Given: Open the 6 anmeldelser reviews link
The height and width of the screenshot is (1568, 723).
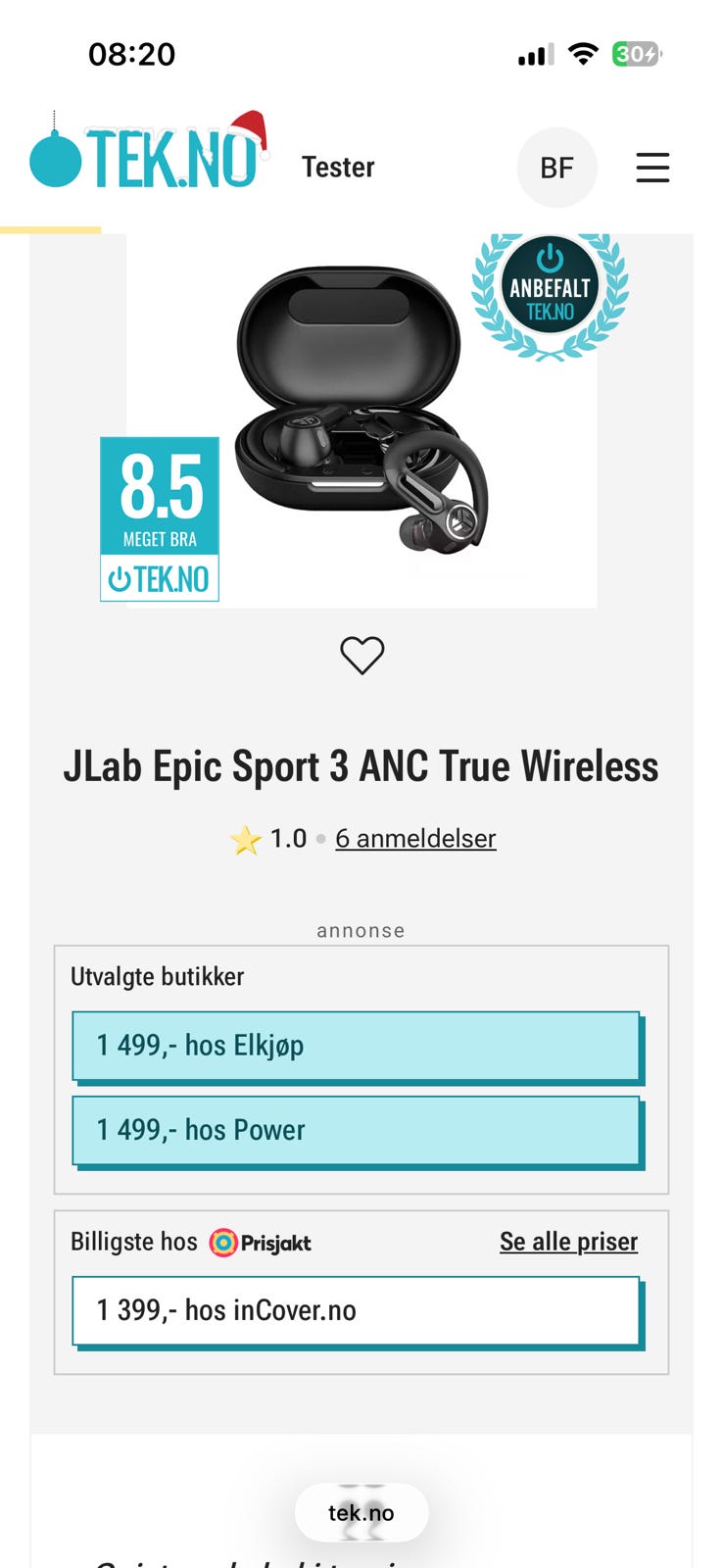Looking at the screenshot, I should pos(415,839).
